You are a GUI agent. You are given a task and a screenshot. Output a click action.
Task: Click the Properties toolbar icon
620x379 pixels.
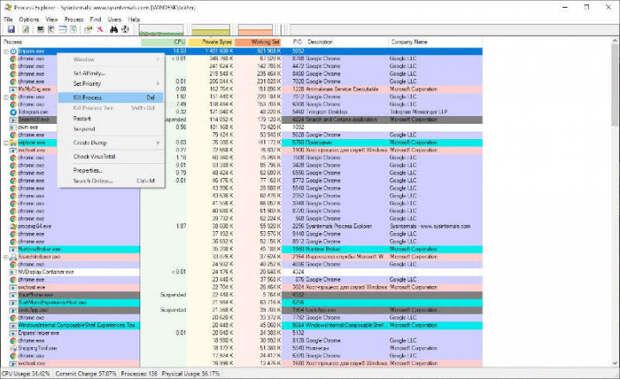(x=88, y=29)
